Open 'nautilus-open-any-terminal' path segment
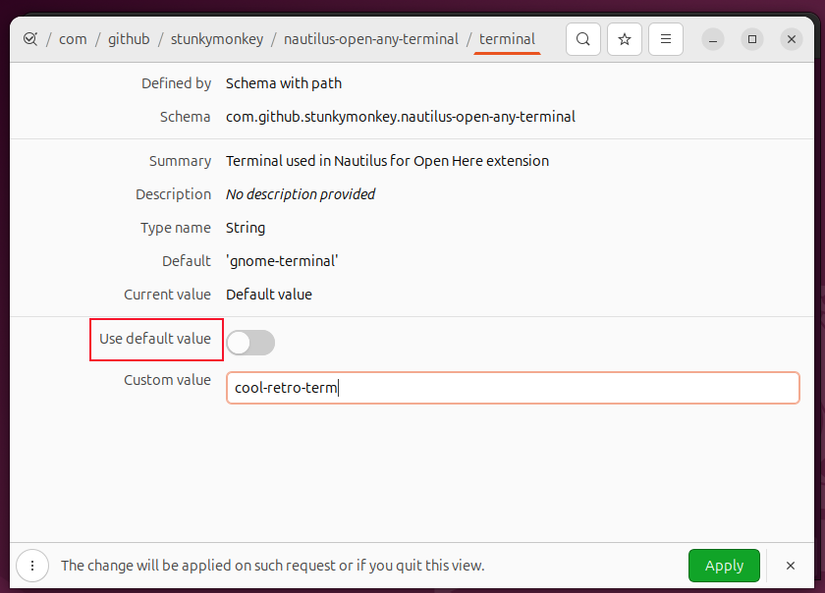The height and width of the screenshot is (593, 825). [371, 39]
